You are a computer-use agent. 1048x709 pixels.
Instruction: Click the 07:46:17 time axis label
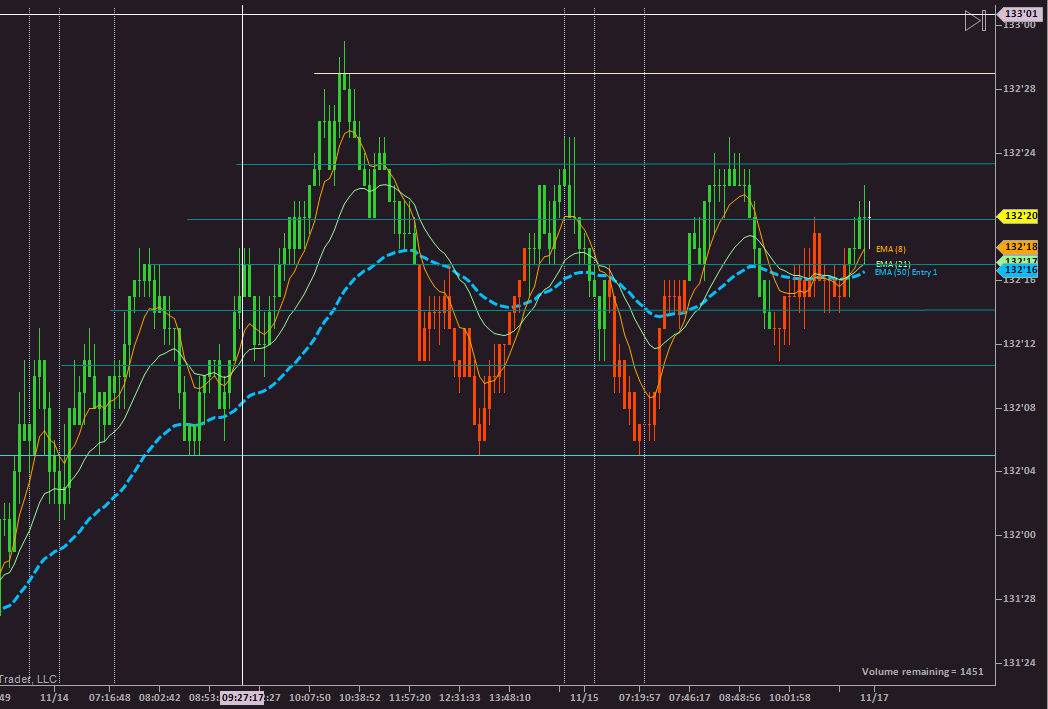point(690,698)
